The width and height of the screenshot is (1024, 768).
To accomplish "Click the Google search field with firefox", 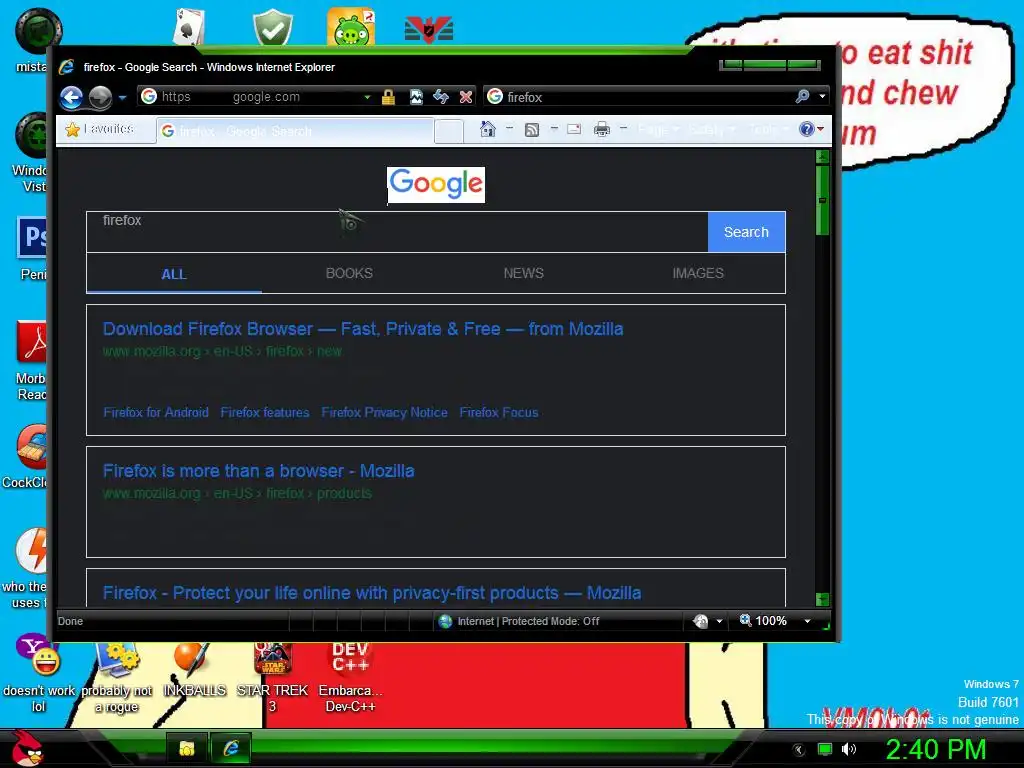I will [397, 232].
